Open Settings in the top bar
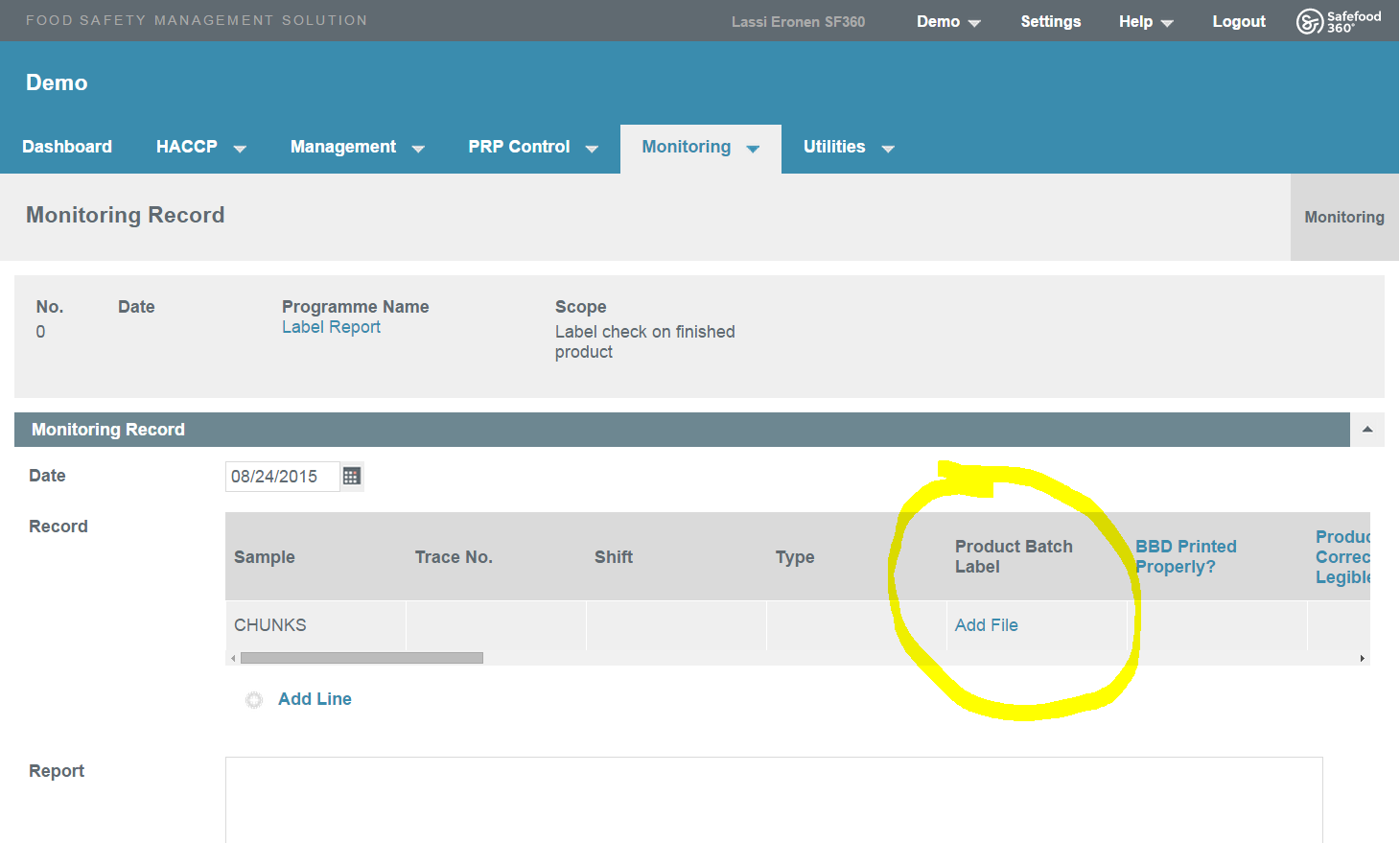The image size is (1400, 843). click(x=1050, y=21)
